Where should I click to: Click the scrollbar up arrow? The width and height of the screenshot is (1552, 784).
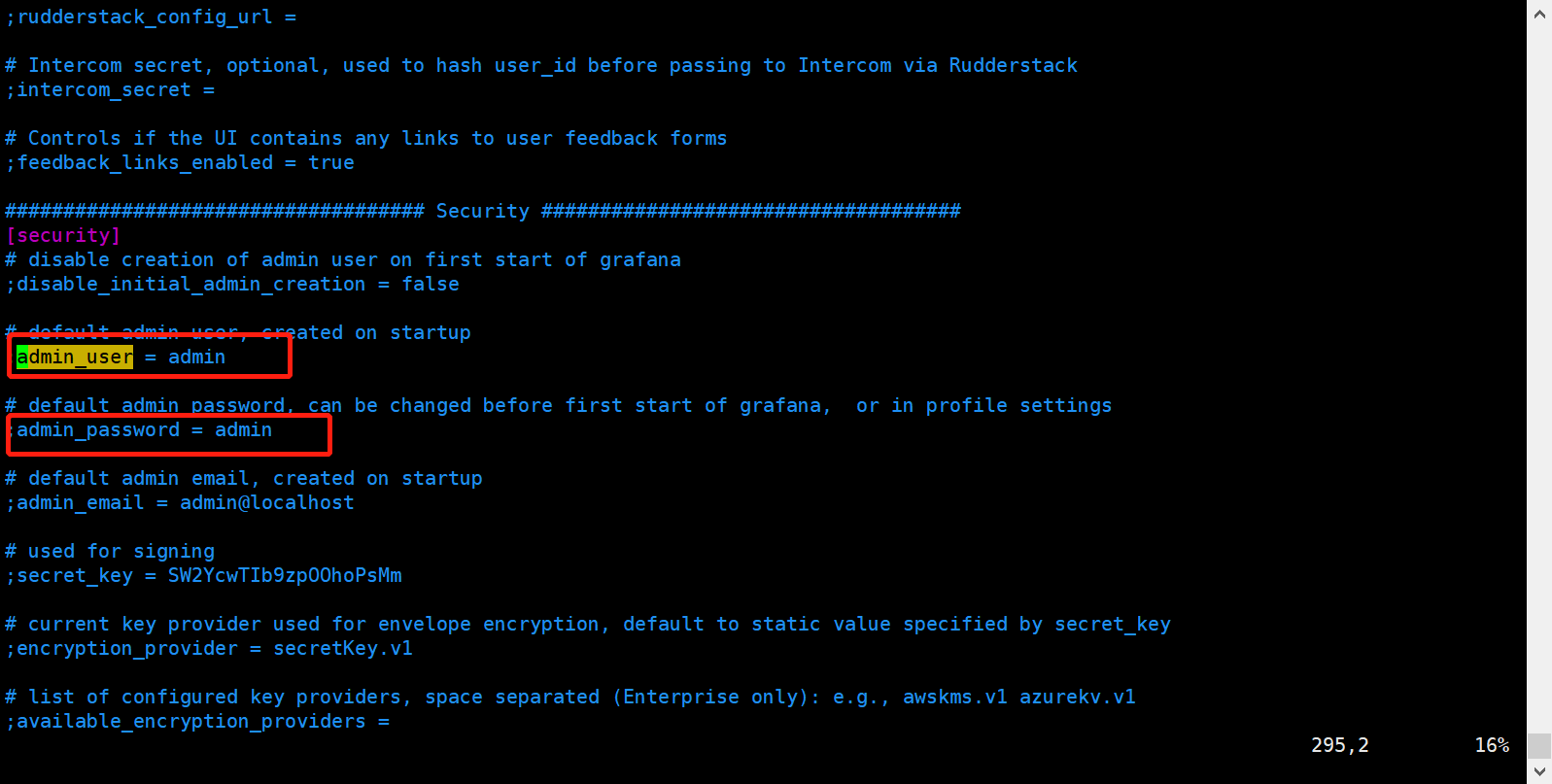(x=1539, y=14)
